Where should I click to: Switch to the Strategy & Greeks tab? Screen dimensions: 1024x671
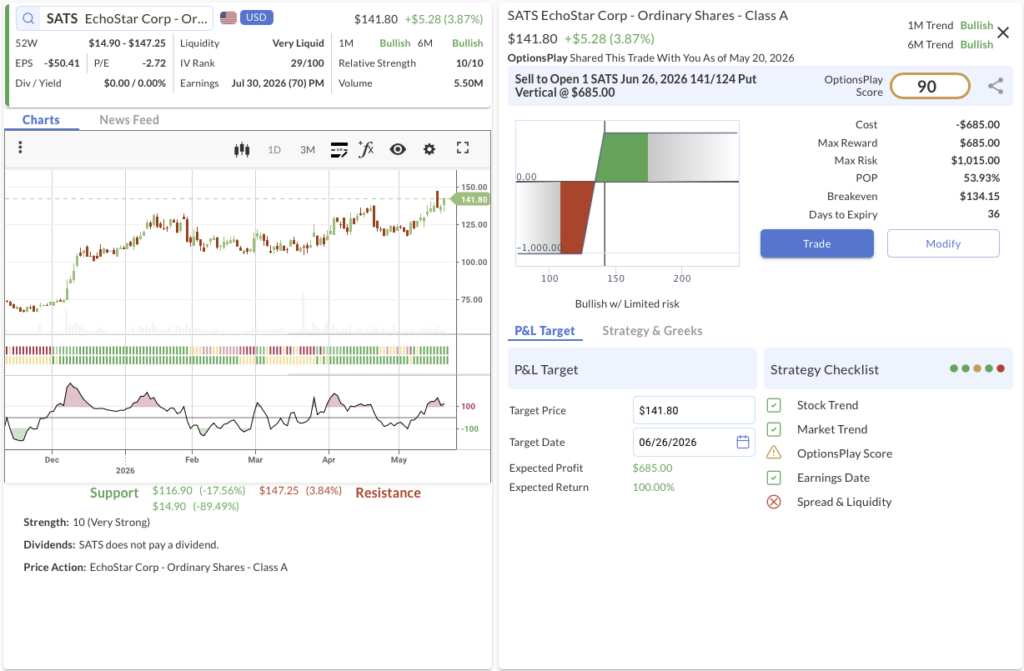tap(652, 331)
